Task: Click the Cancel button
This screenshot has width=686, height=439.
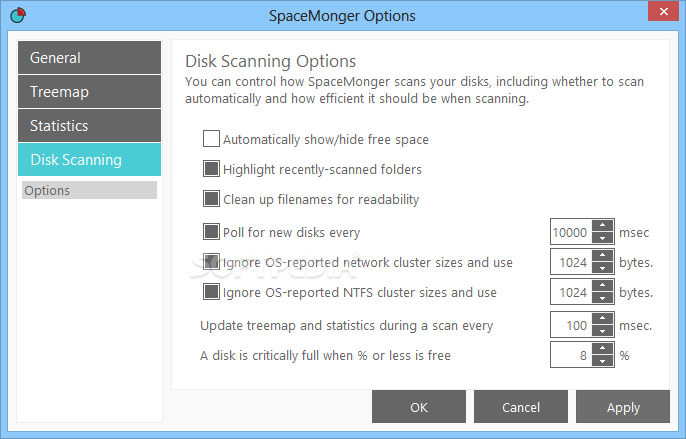Action: point(521,407)
